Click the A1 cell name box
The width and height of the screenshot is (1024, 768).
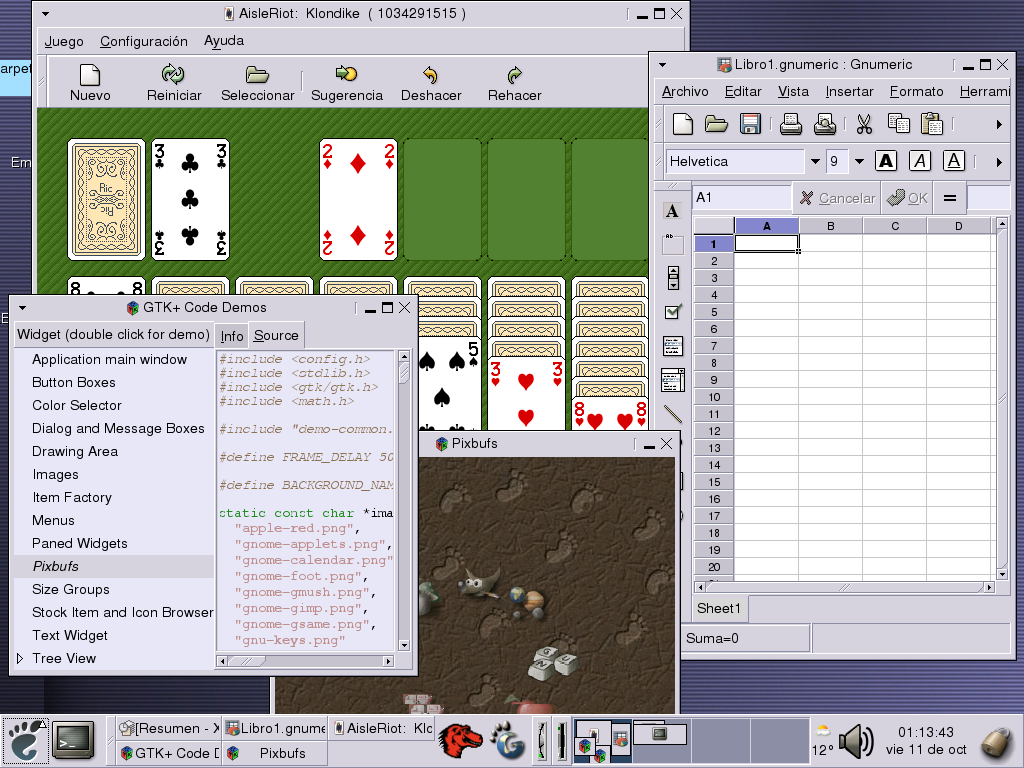click(x=742, y=197)
